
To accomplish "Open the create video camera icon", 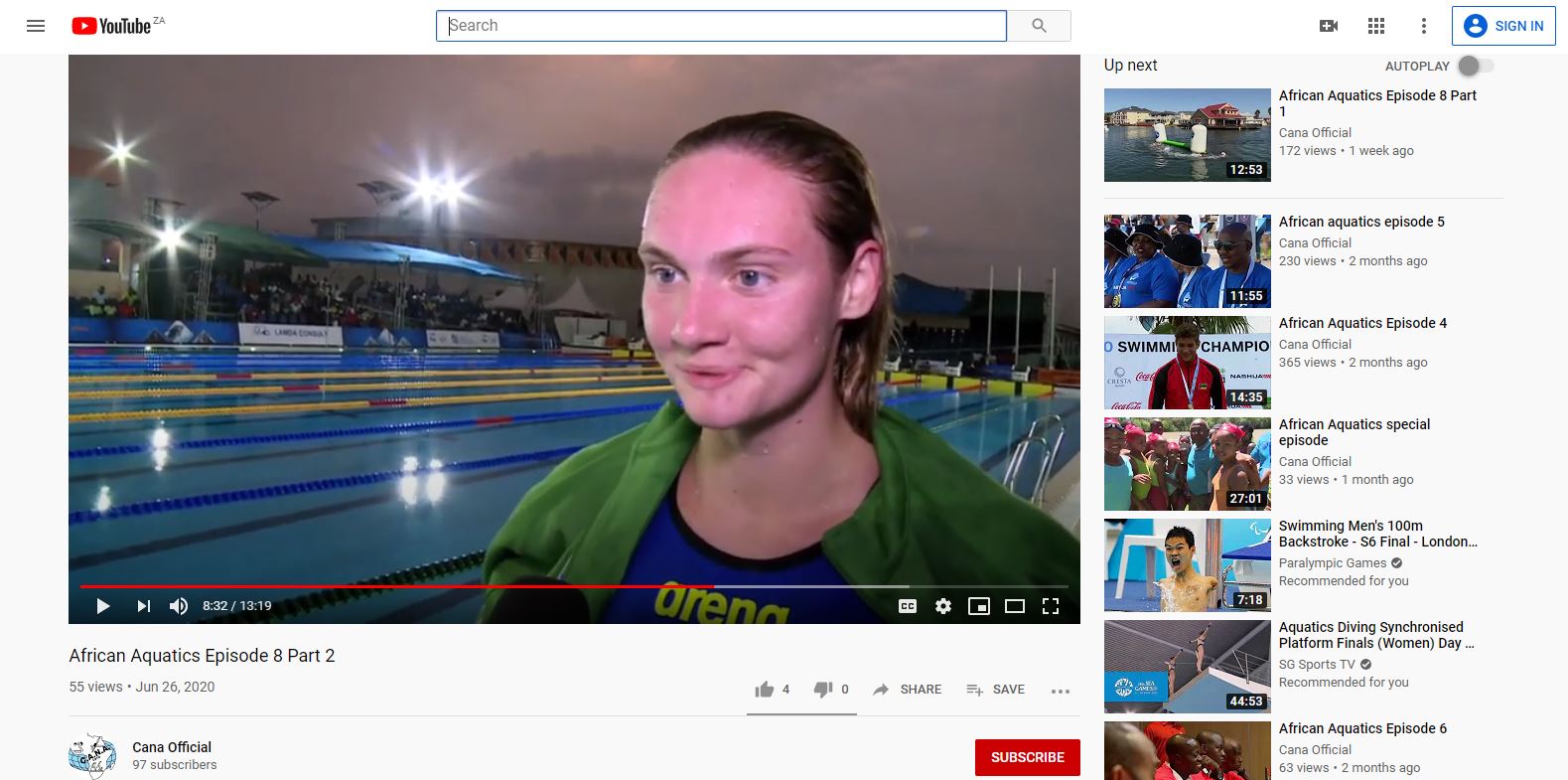I will coord(1329,26).
